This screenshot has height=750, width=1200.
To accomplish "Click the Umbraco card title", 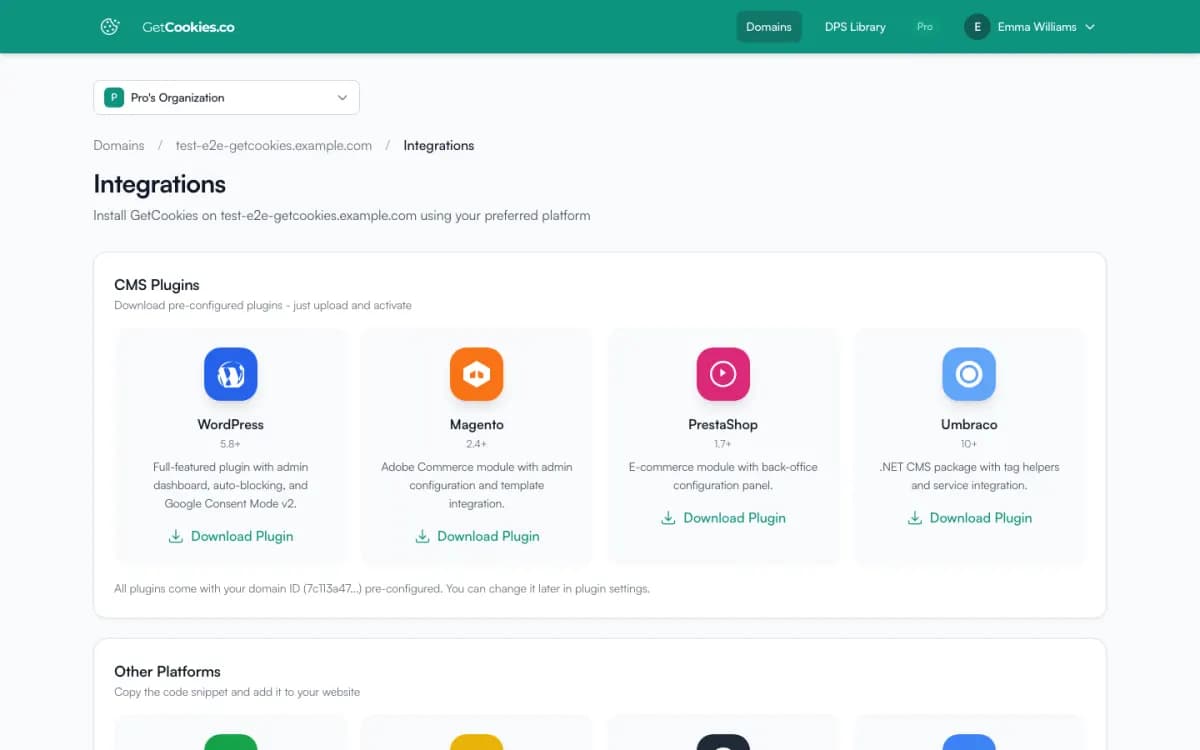I will click(969, 424).
